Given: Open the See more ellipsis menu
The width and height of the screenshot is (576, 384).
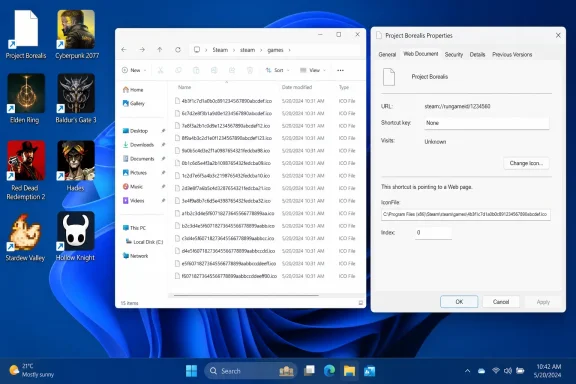Looking at the screenshot, I should point(341,70).
